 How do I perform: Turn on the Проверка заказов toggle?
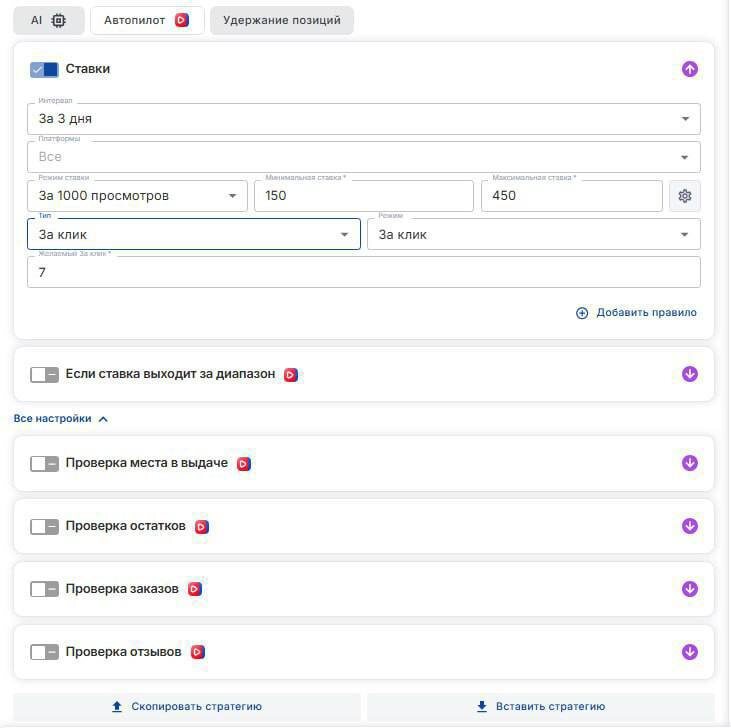[x=44, y=589]
